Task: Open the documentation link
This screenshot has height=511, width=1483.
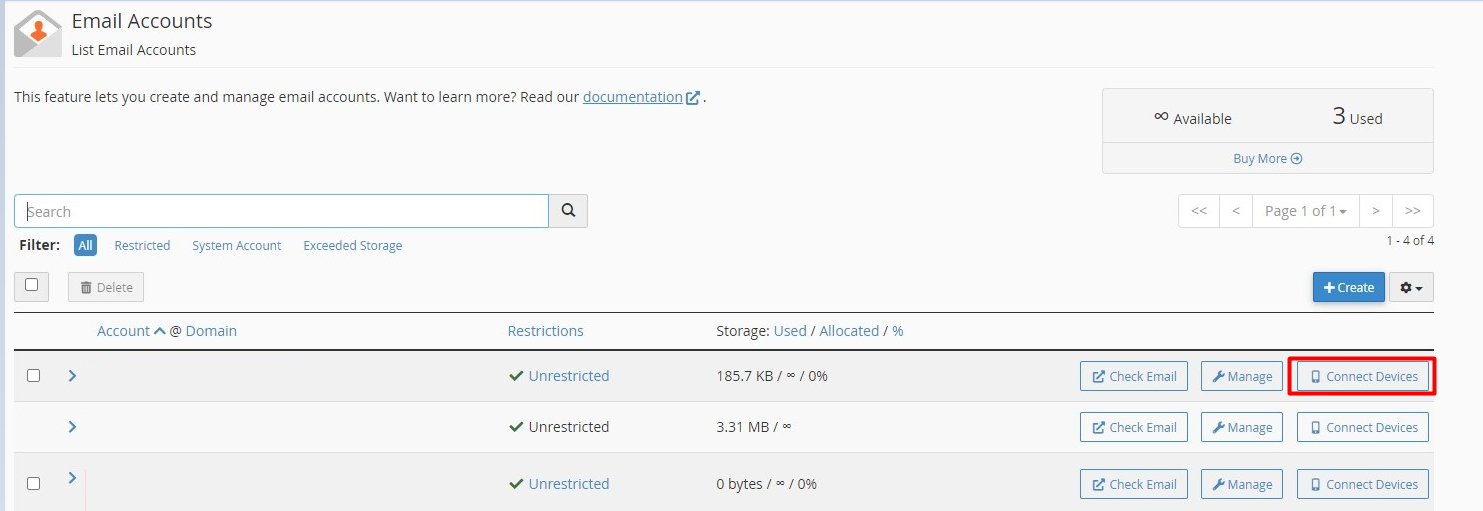Action: (x=633, y=97)
